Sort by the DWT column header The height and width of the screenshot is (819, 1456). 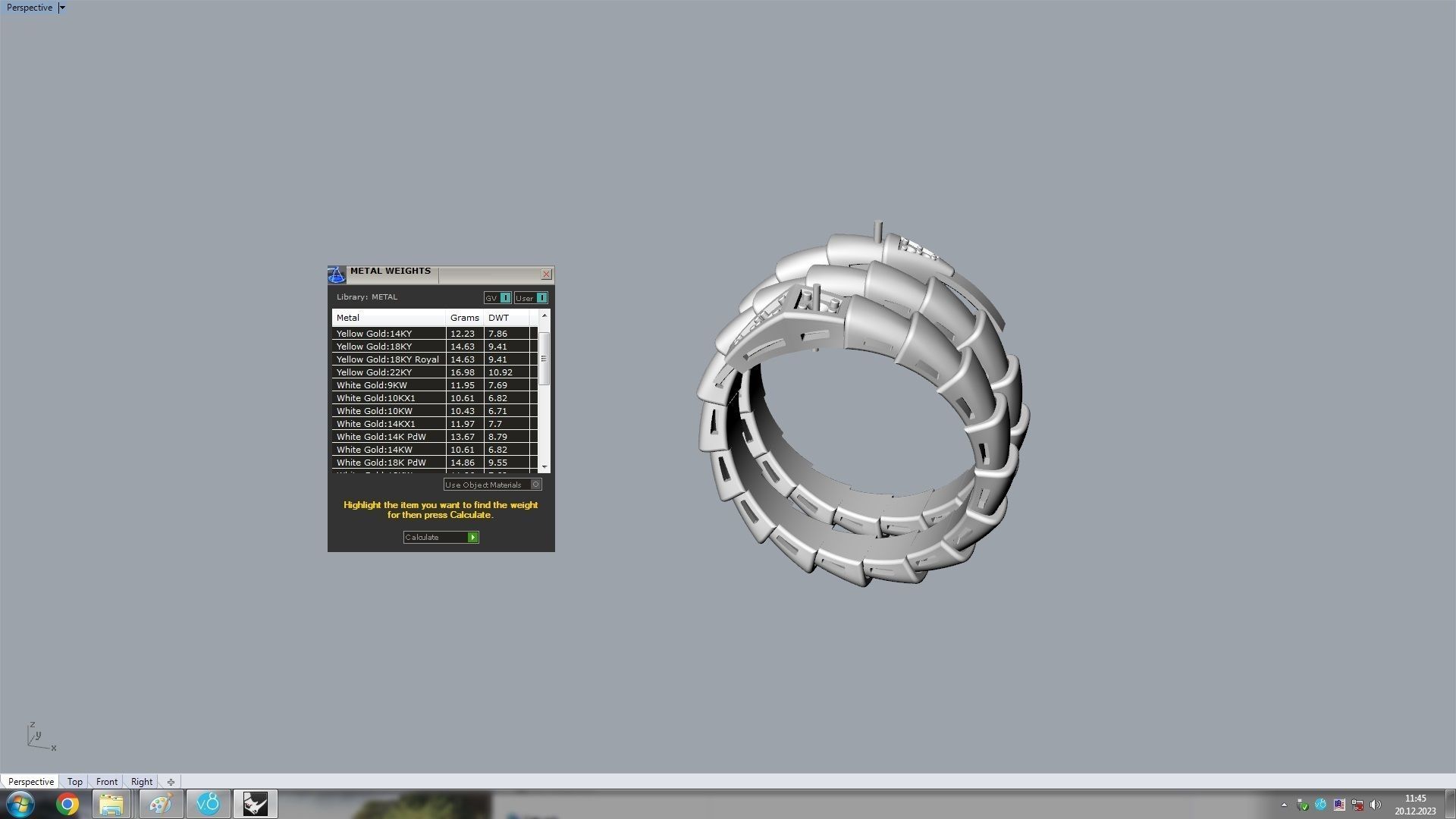[507, 318]
